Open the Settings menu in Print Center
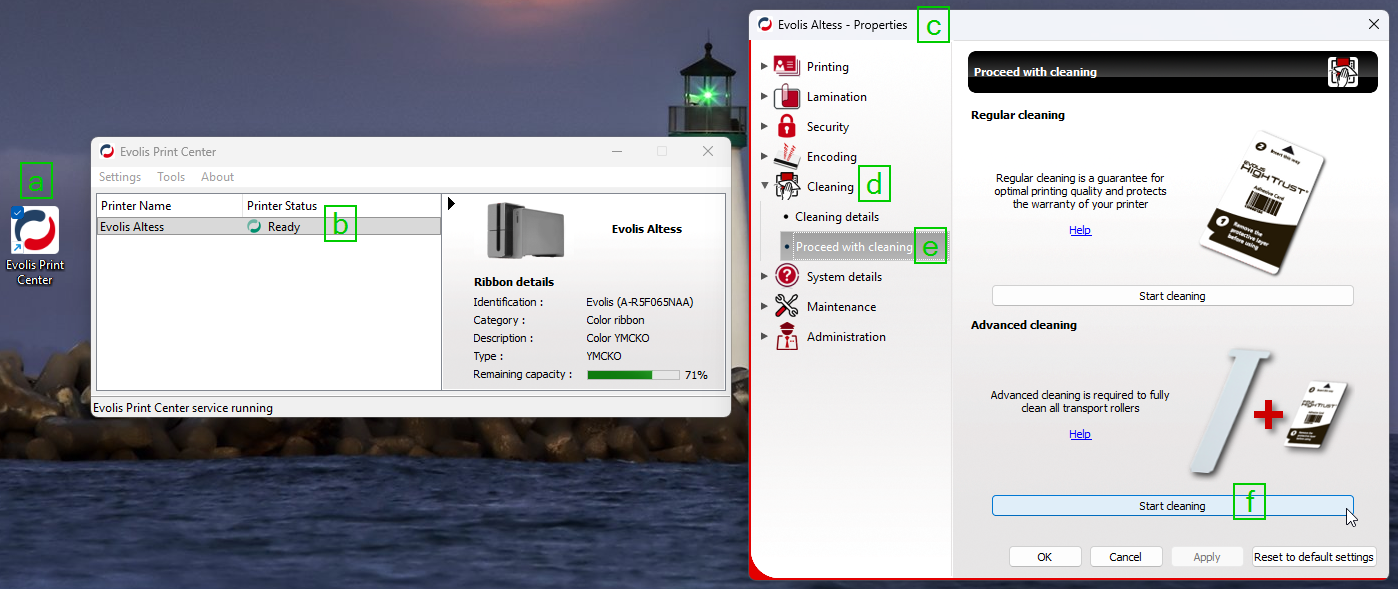This screenshot has width=1398, height=589. pos(120,177)
